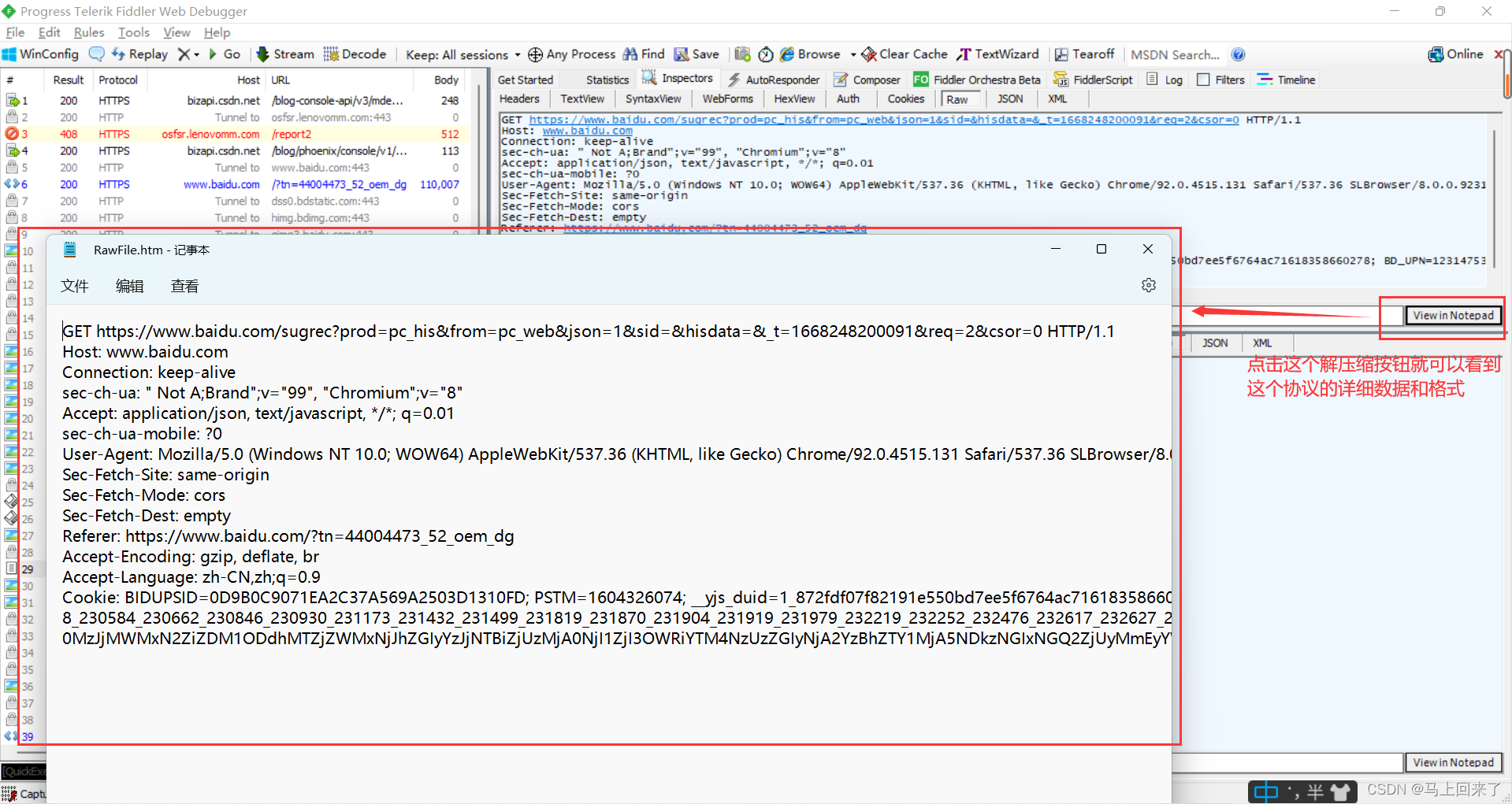The height and width of the screenshot is (804, 1512).
Task: Toggle the Filters checkbox tab
Action: pyautogui.click(x=1220, y=80)
